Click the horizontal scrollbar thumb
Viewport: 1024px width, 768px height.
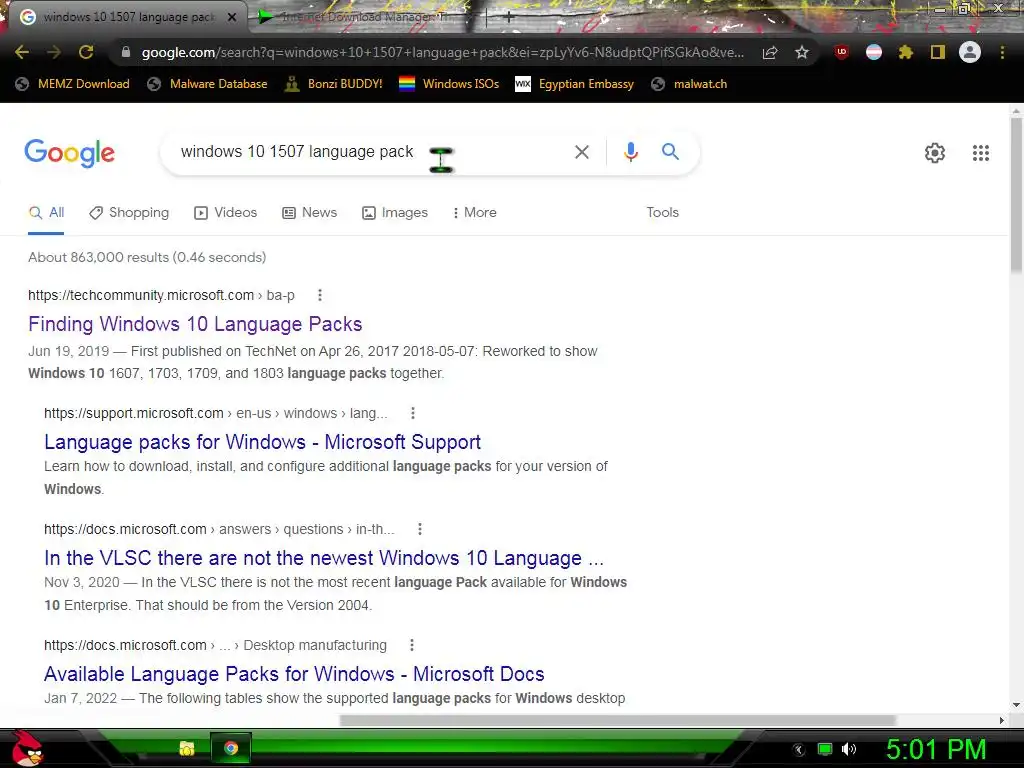click(617, 720)
